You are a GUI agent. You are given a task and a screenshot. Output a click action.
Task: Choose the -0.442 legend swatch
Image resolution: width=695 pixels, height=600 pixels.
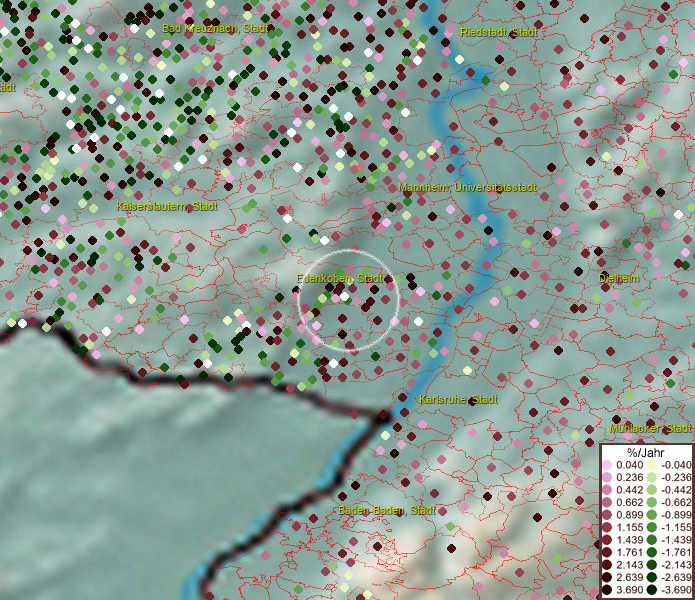pos(652,490)
